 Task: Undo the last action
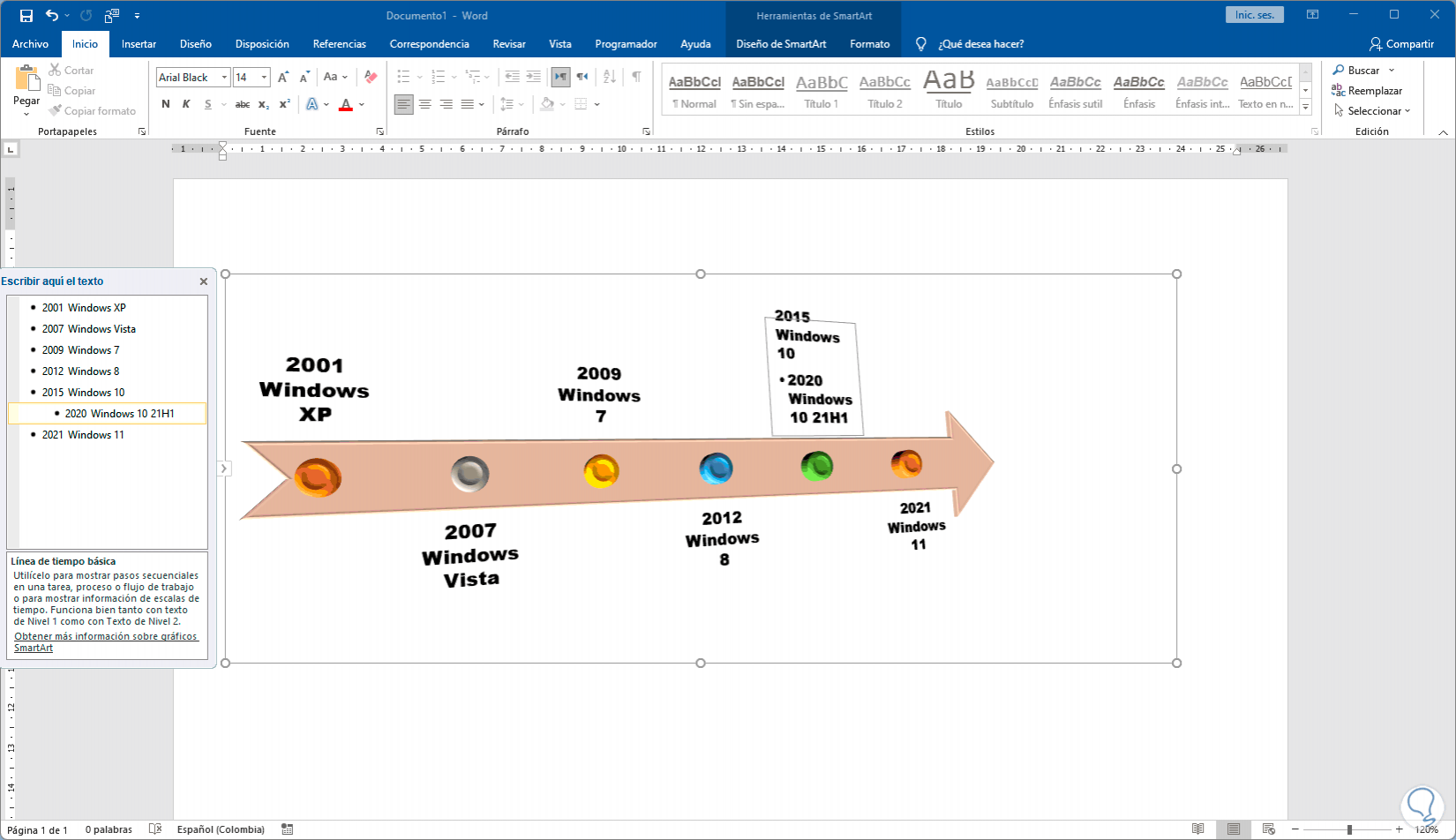click(52, 16)
